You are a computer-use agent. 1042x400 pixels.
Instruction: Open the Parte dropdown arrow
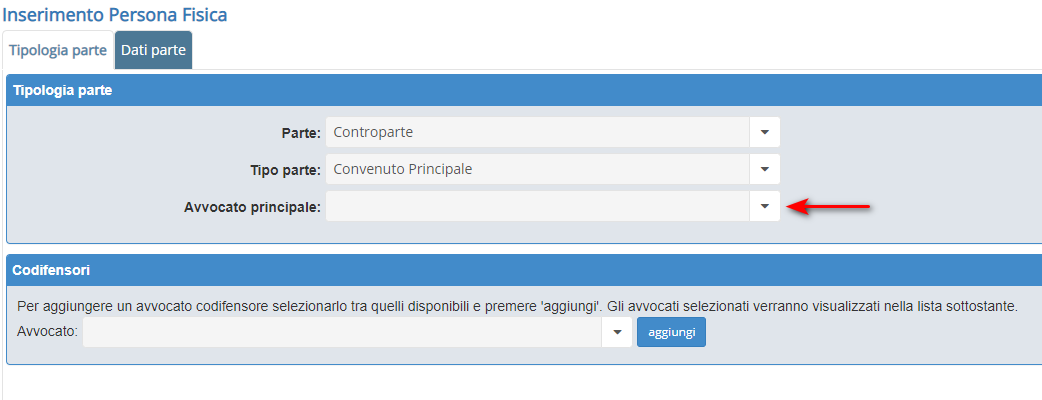764,132
